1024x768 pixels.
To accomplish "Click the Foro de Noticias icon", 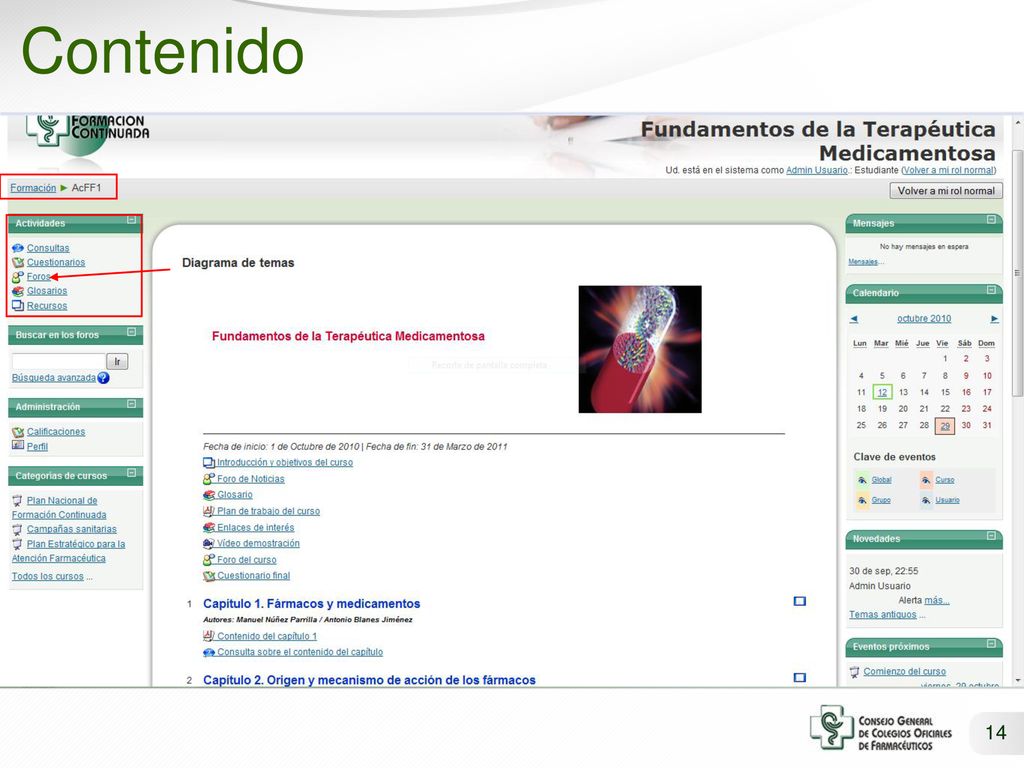I will [209, 479].
